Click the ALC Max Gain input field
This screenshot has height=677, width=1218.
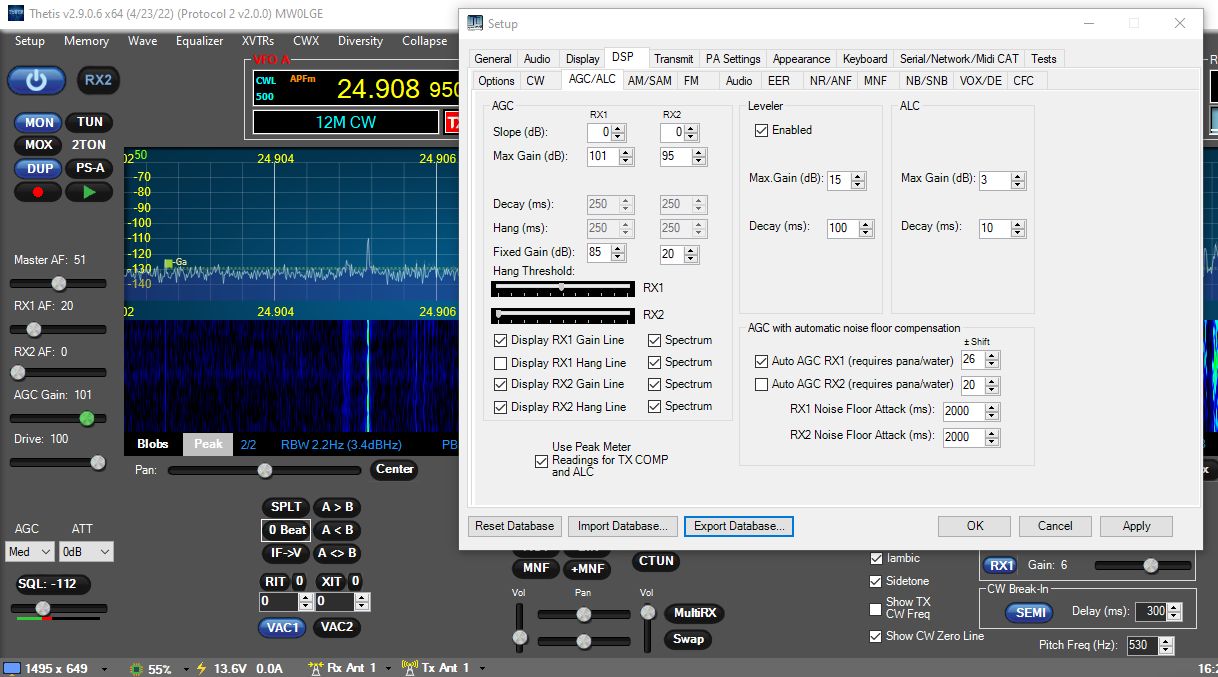(x=994, y=180)
